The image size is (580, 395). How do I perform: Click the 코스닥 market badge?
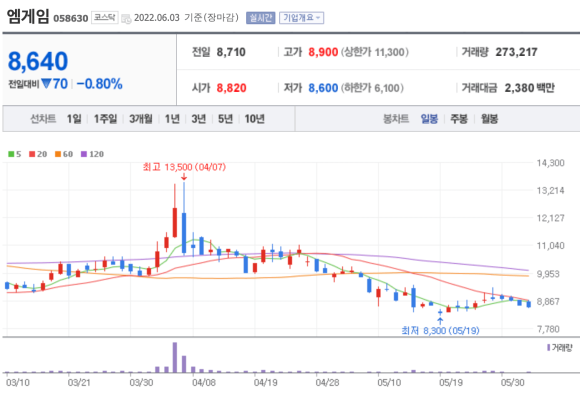(x=105, y=17)
